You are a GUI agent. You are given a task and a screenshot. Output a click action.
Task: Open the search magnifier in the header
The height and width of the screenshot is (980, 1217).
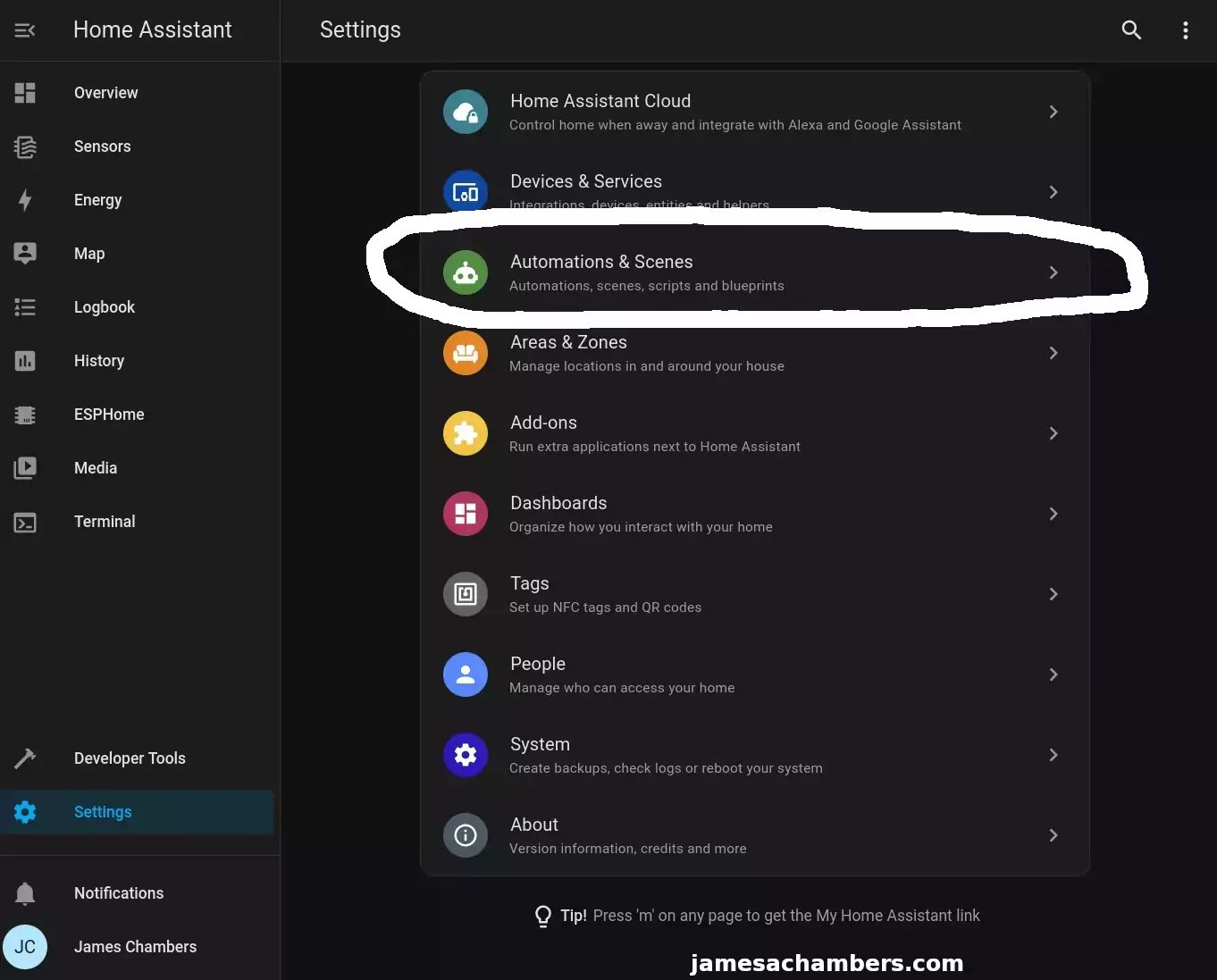coord(1131,29)
